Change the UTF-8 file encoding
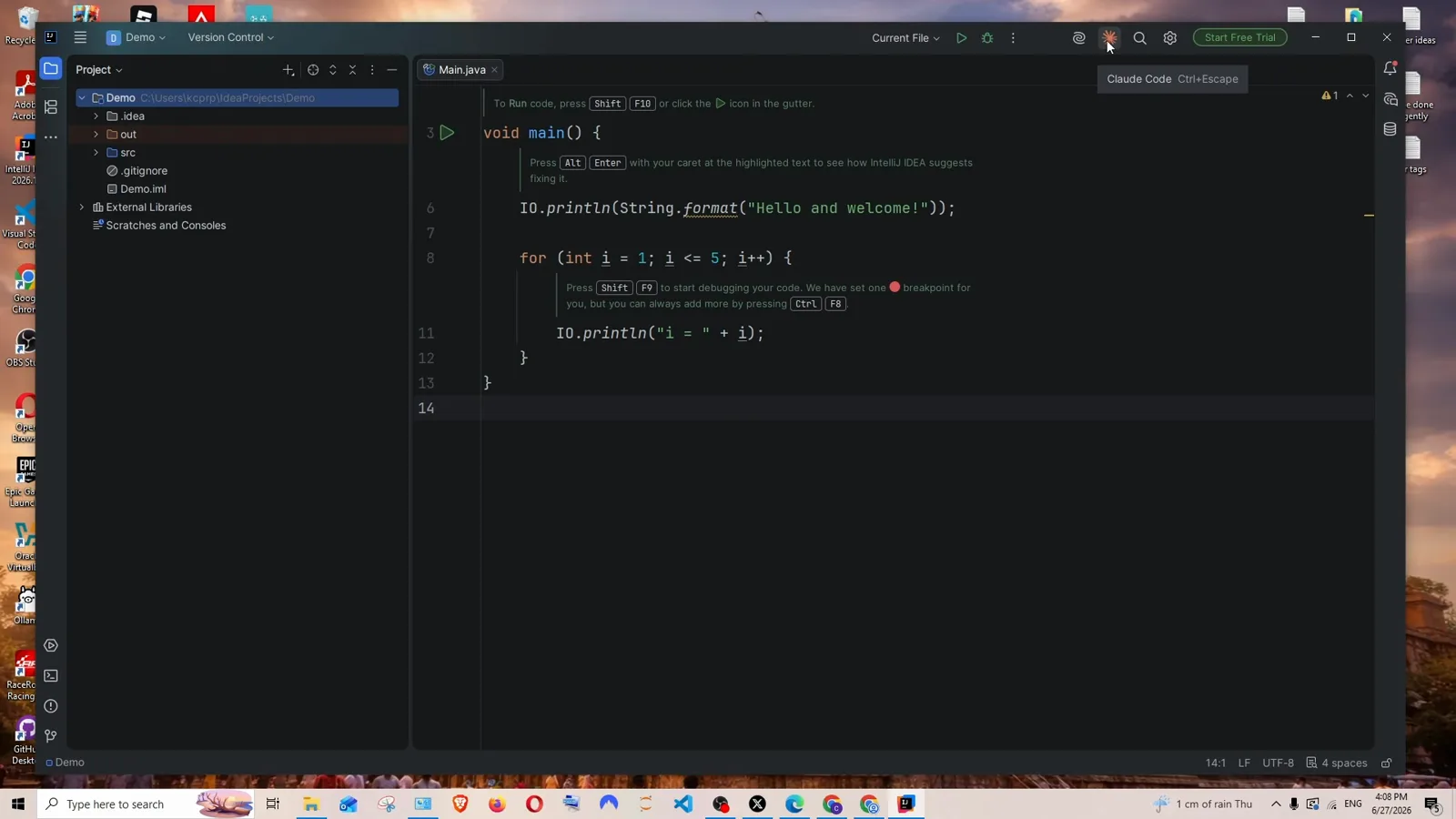 pyautogui.click(x=1278, y=763)
